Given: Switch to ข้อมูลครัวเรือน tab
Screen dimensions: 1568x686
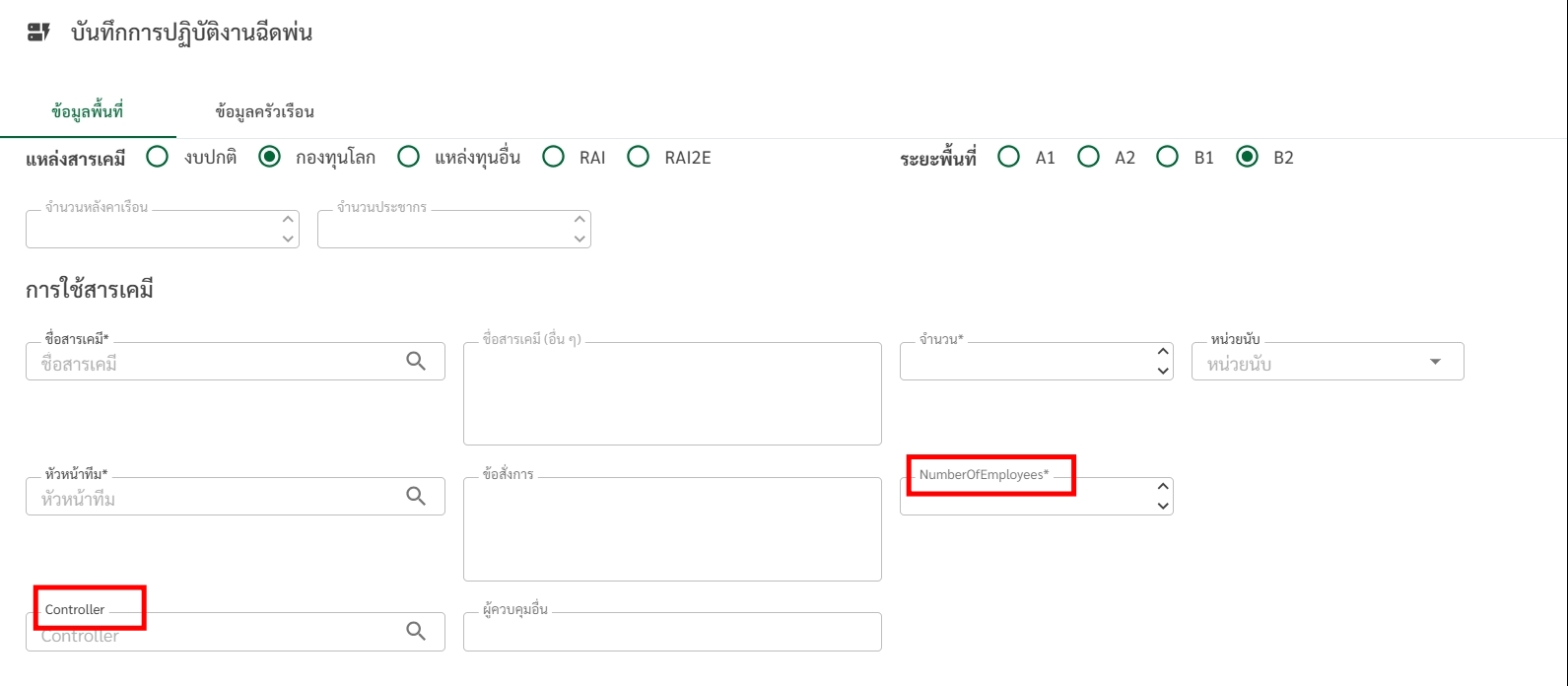Looking at the screenshot, I should 264,111.
